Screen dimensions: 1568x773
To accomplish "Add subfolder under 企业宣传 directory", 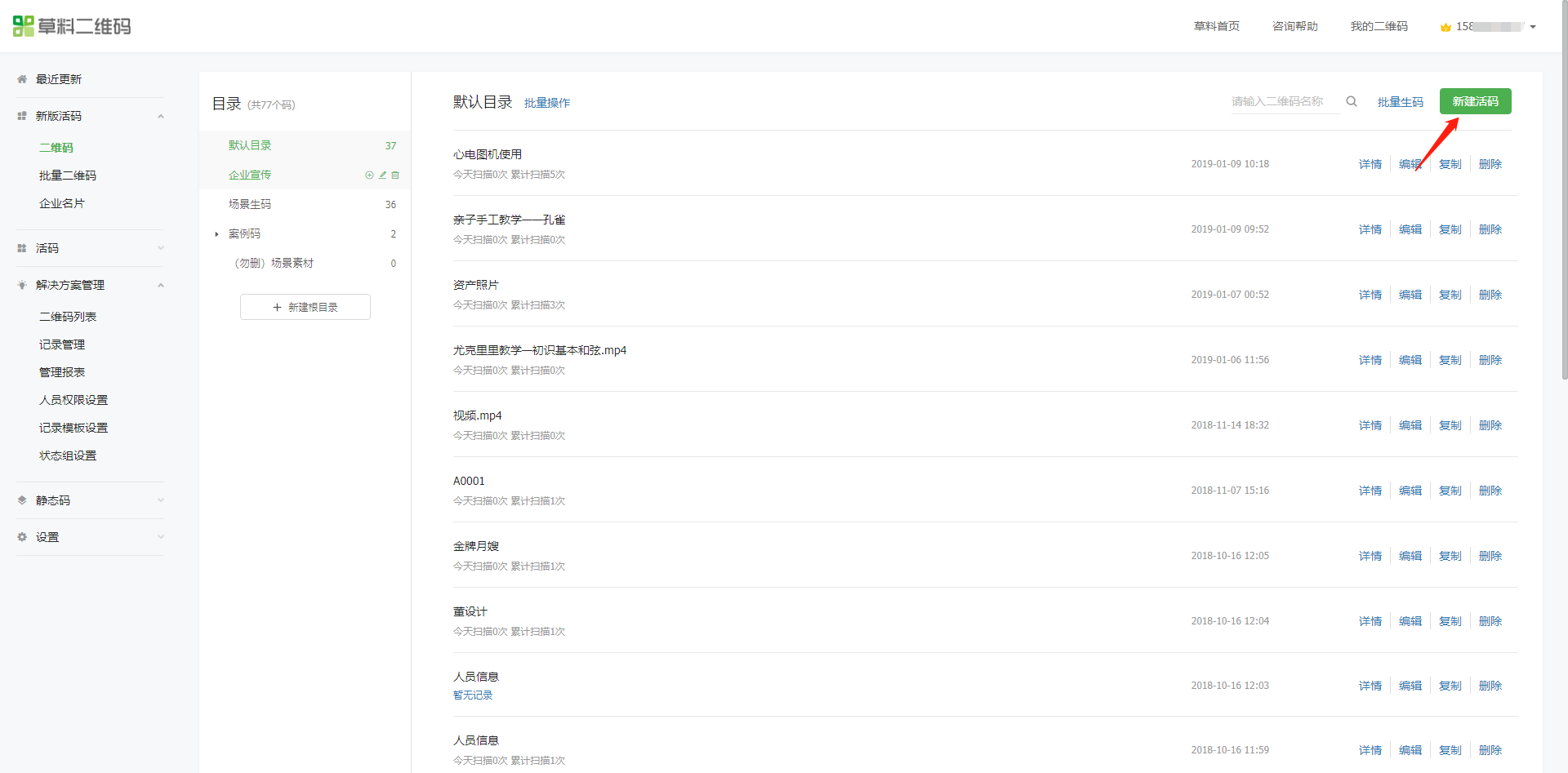I will pos(369,175).
